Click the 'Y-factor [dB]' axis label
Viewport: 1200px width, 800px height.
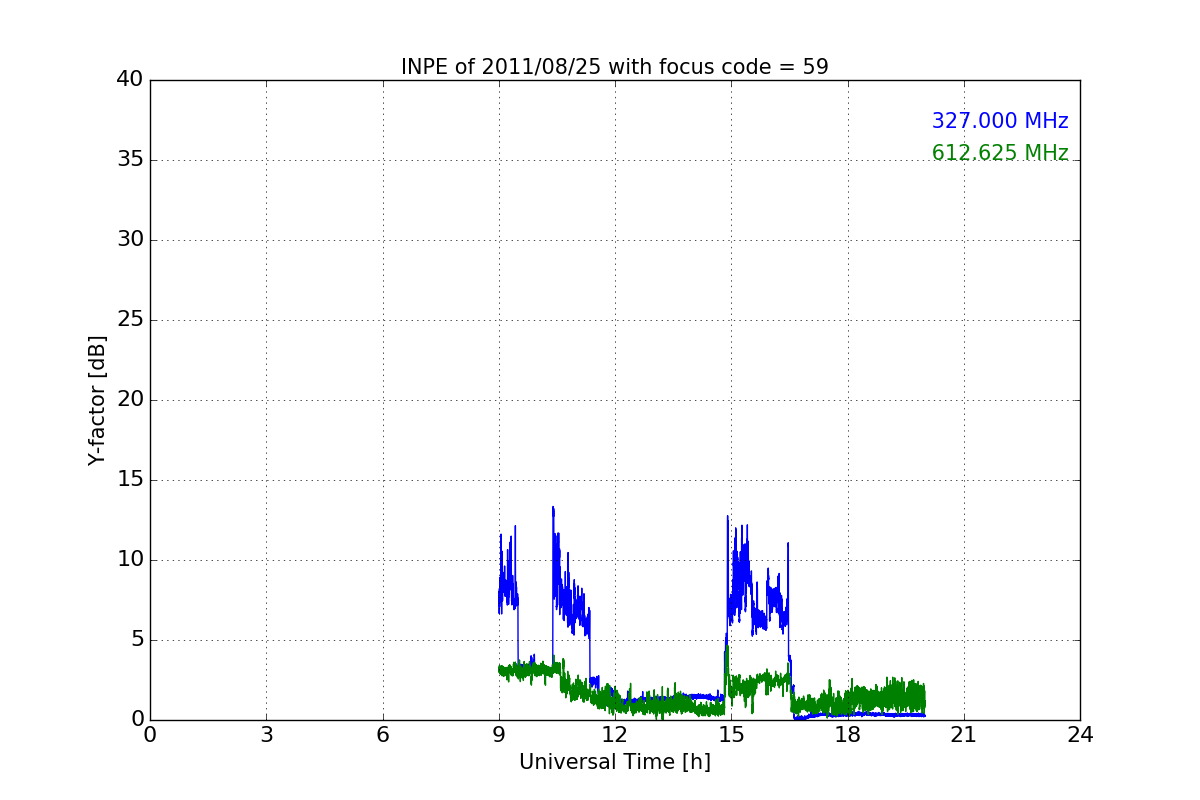tap(97, 400)
